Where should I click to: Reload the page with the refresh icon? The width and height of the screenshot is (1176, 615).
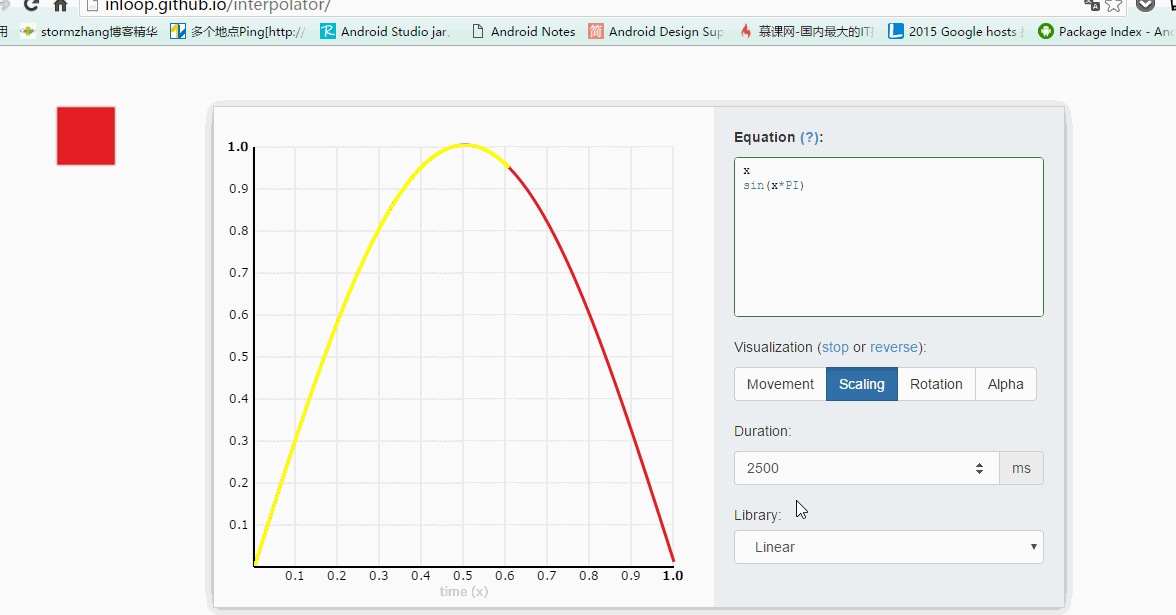(x=31, y=5)
